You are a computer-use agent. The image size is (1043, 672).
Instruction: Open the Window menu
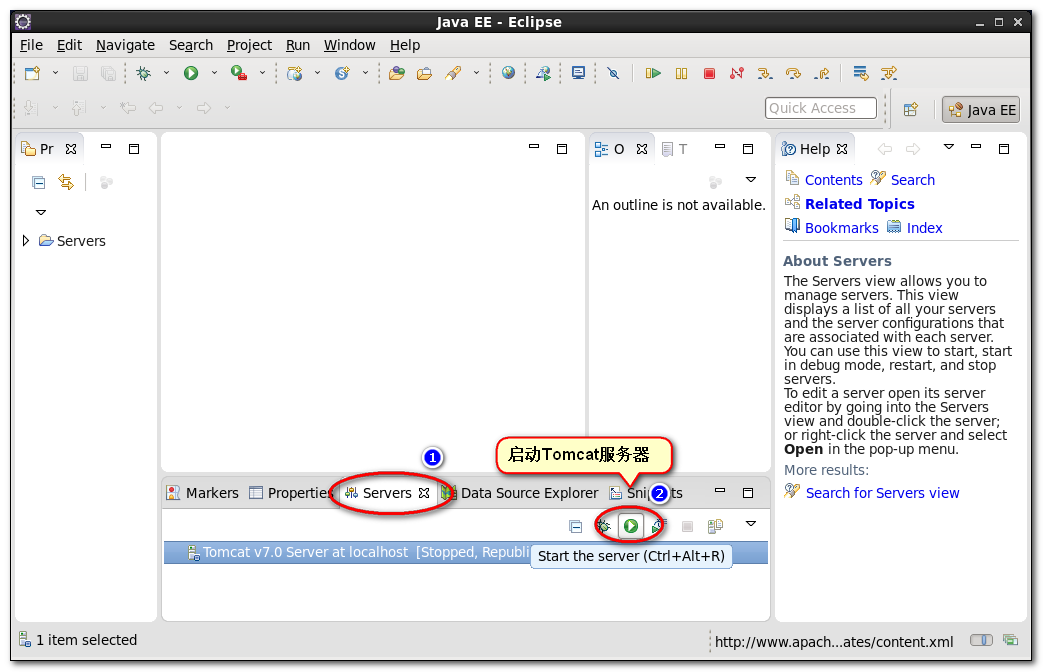349,45
